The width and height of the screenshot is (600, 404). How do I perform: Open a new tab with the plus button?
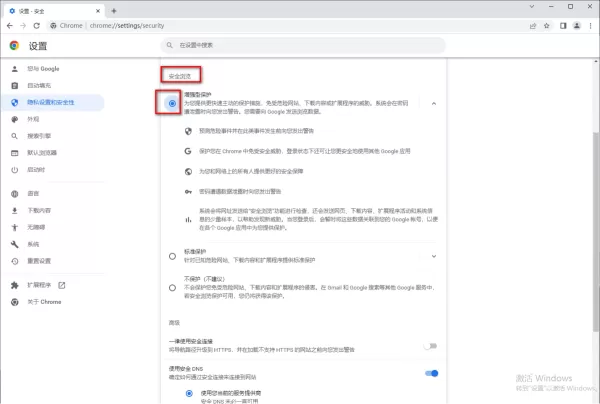114,11
